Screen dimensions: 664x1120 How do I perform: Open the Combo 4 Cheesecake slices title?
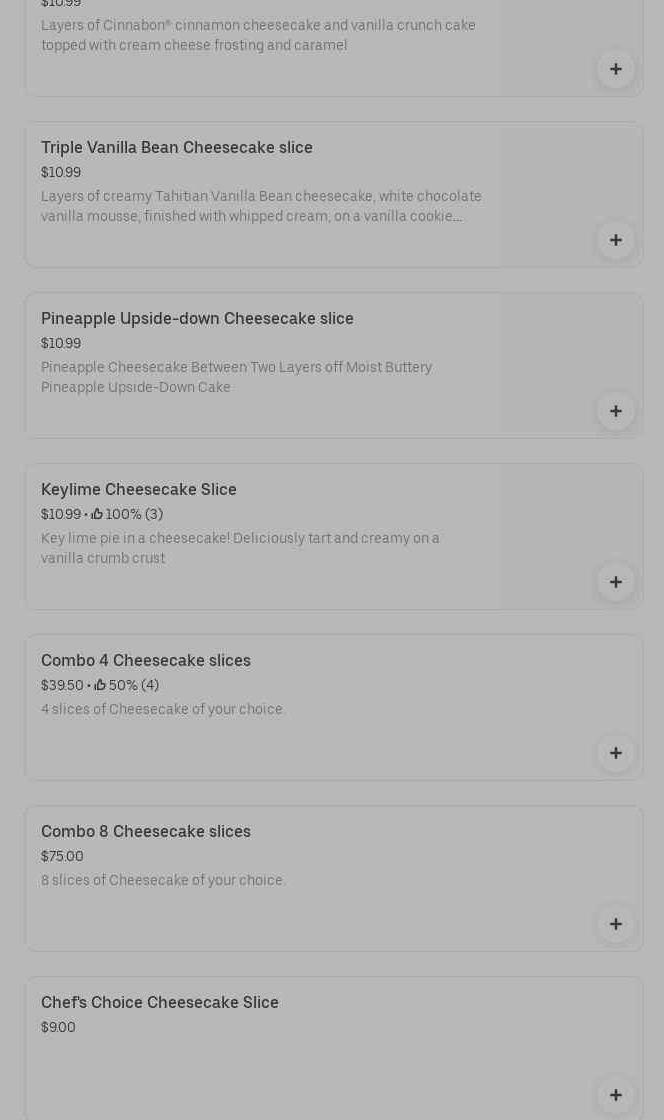pyautogui.click(x=146, y=661)
